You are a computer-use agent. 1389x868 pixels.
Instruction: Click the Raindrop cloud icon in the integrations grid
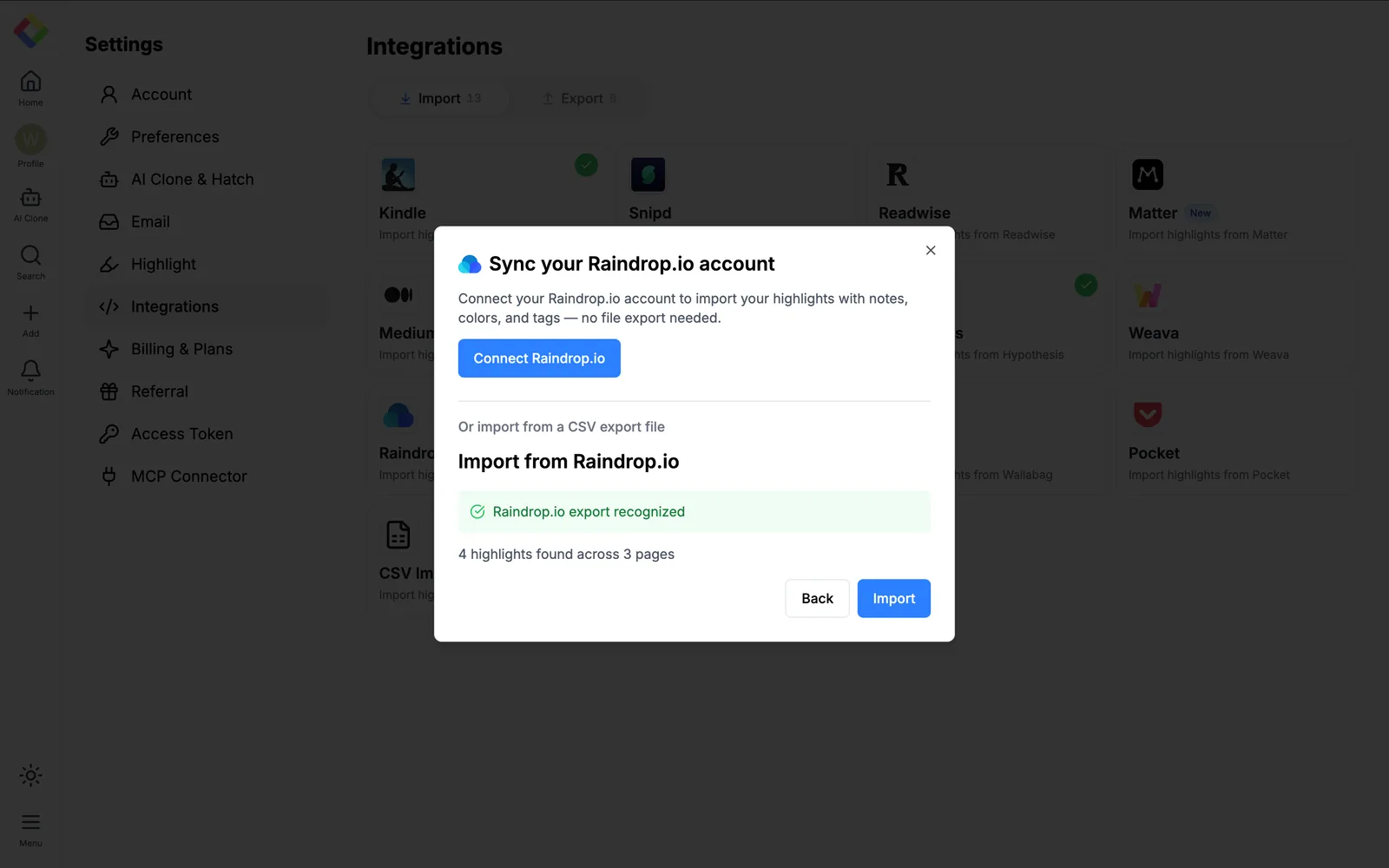click(x=398, y=415)
